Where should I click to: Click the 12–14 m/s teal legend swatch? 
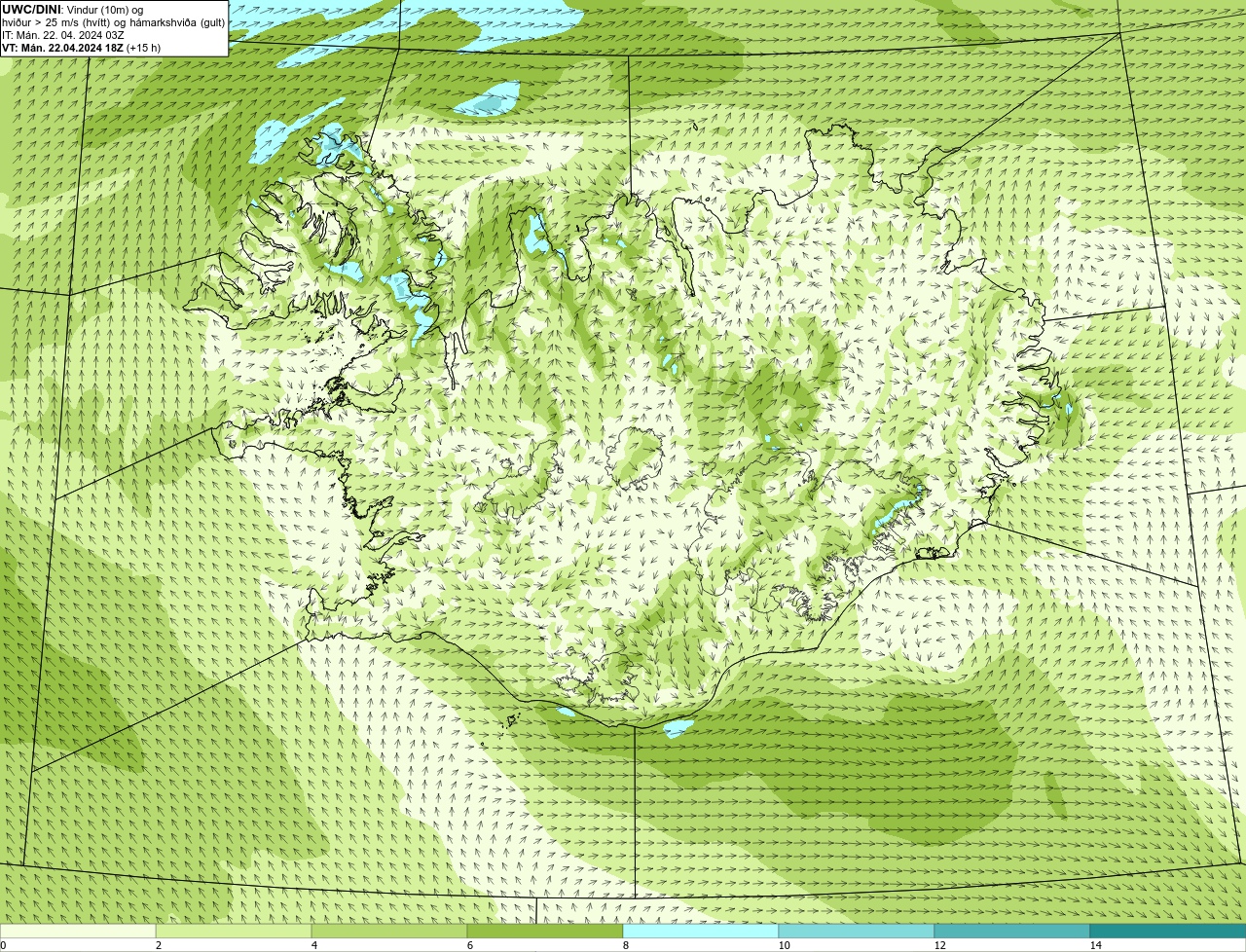[1012, 931]
